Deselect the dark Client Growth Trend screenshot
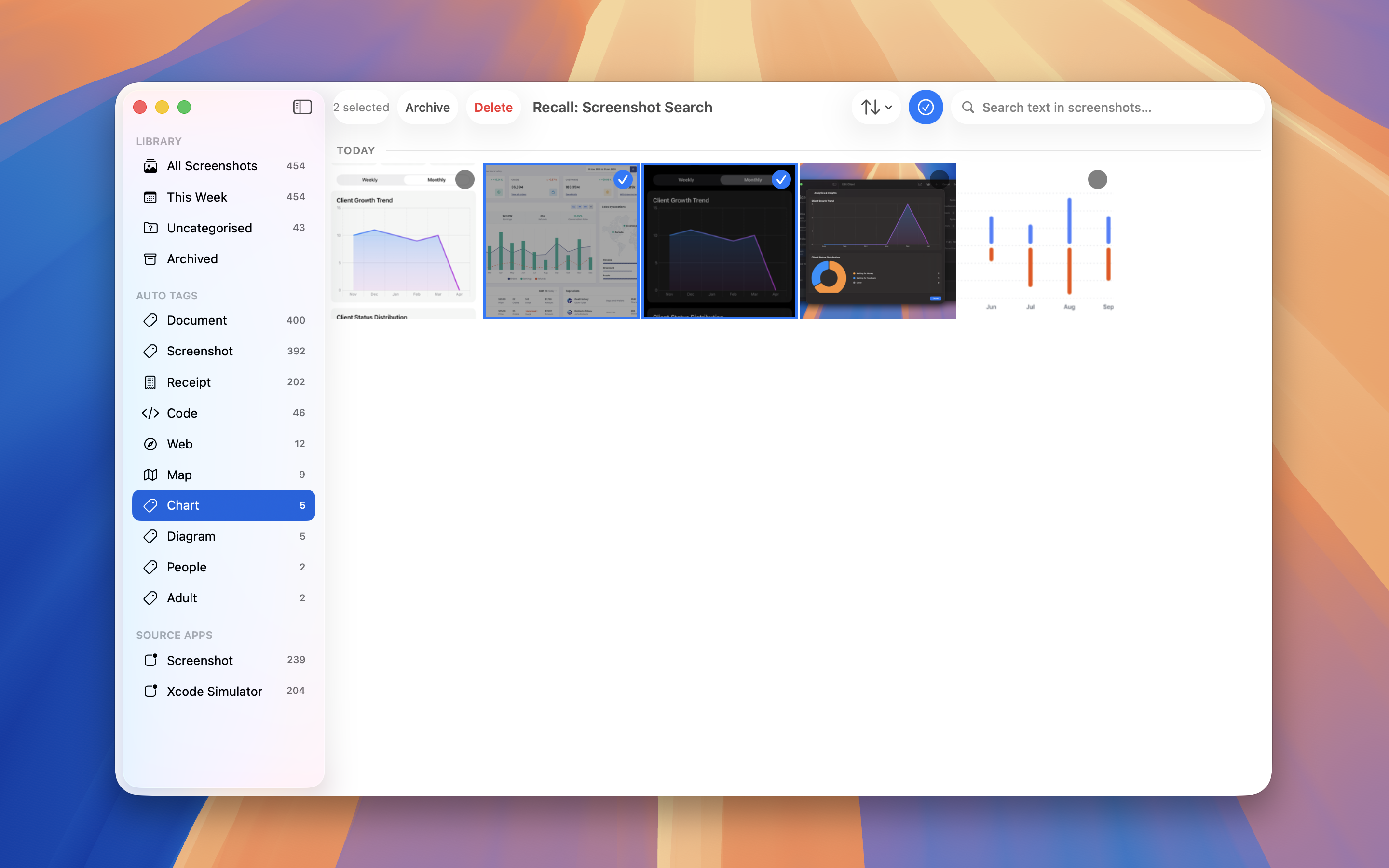The width and height of the screenshot is (1389, 868). [x=781, y=179]
